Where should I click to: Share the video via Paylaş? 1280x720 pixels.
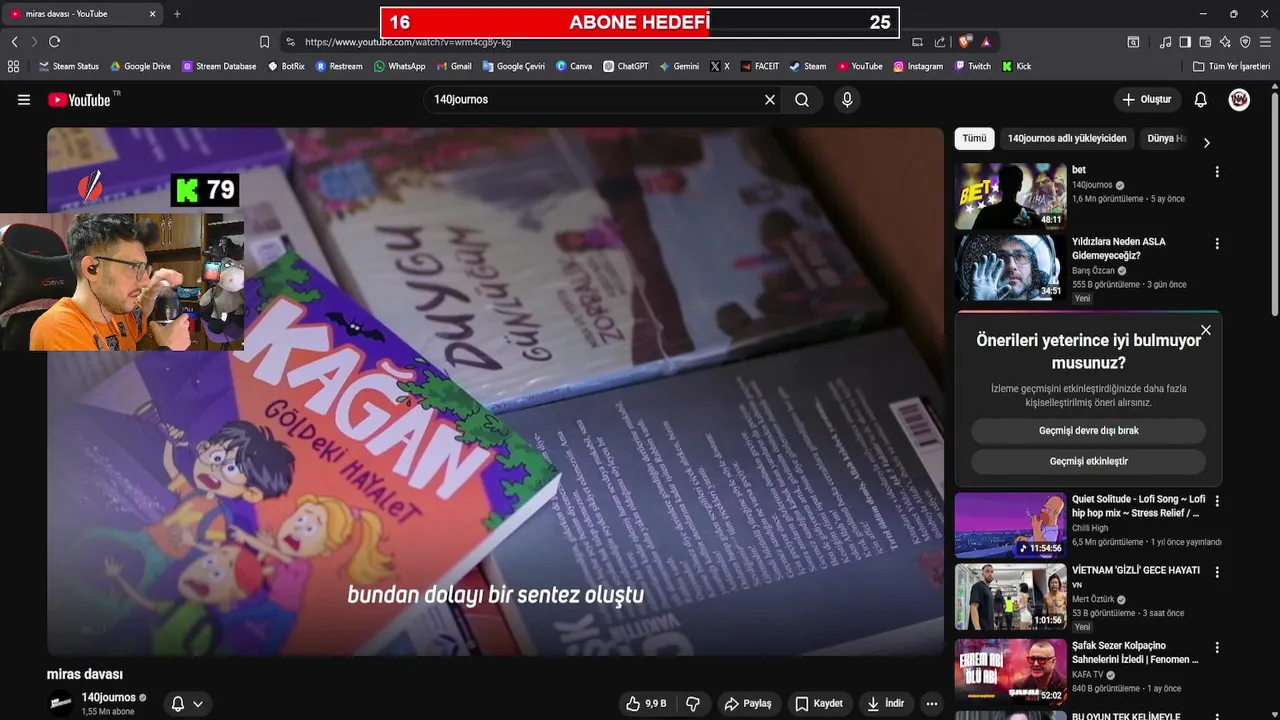click(748, 704)
